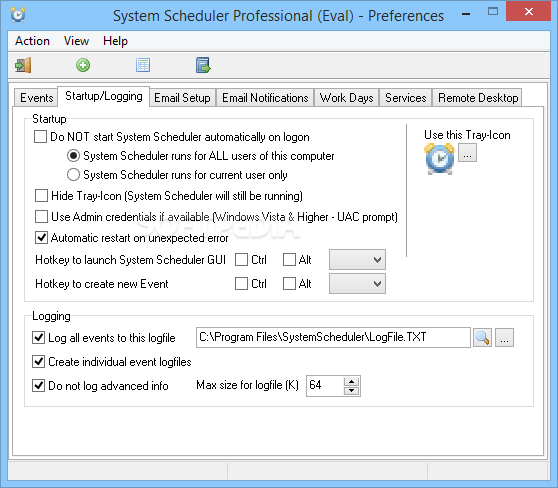Screen dimensions: 558x488
Task: Open key dropdown for launch GUI hotkey
Action: pyautogui.click(x=357, y=259)
